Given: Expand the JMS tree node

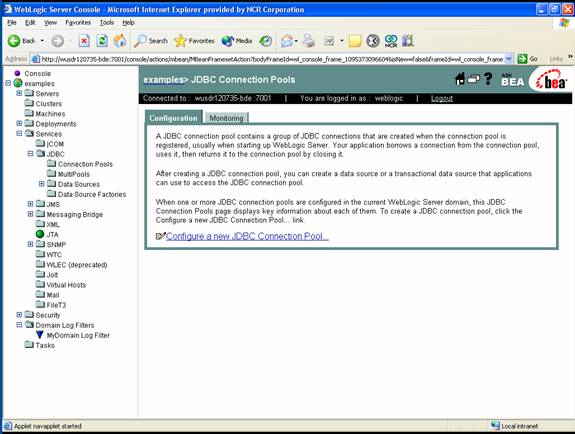Looking at the screenshot, I should tap(30, 204).
